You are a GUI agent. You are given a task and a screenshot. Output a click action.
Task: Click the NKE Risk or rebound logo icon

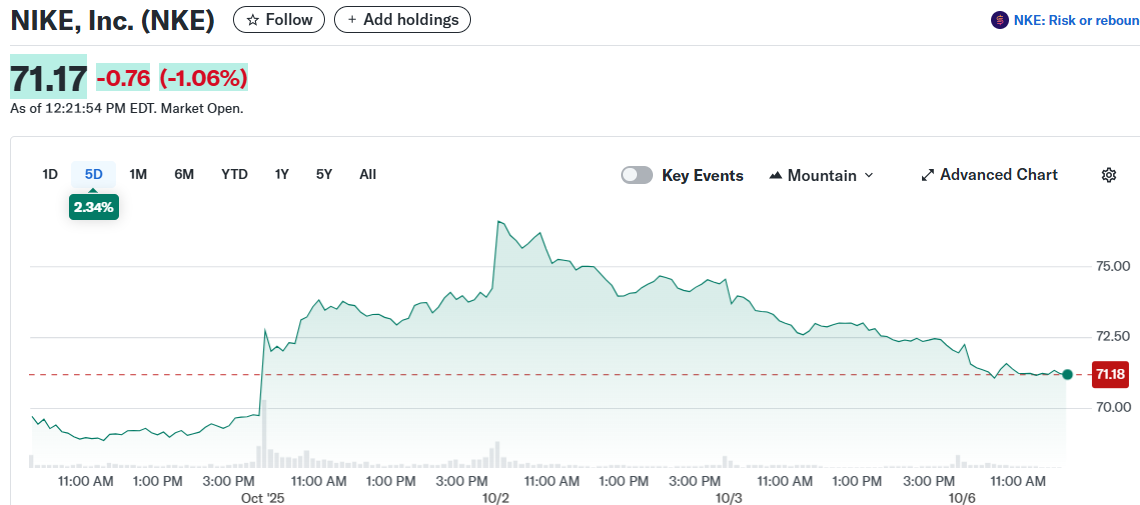tap(999, 20)
